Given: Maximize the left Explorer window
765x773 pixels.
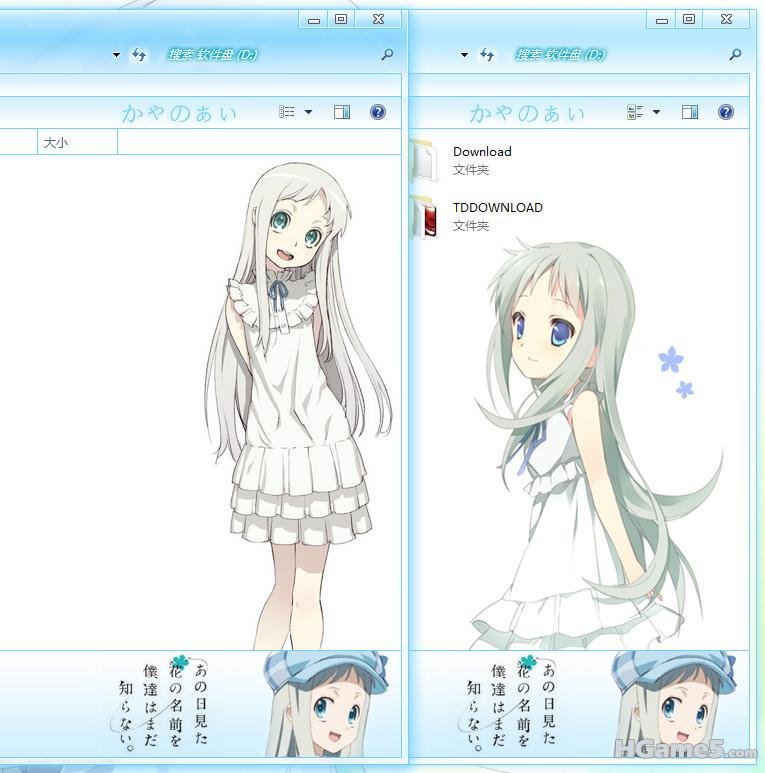Looking at the screenshot, I should (341, 19).
